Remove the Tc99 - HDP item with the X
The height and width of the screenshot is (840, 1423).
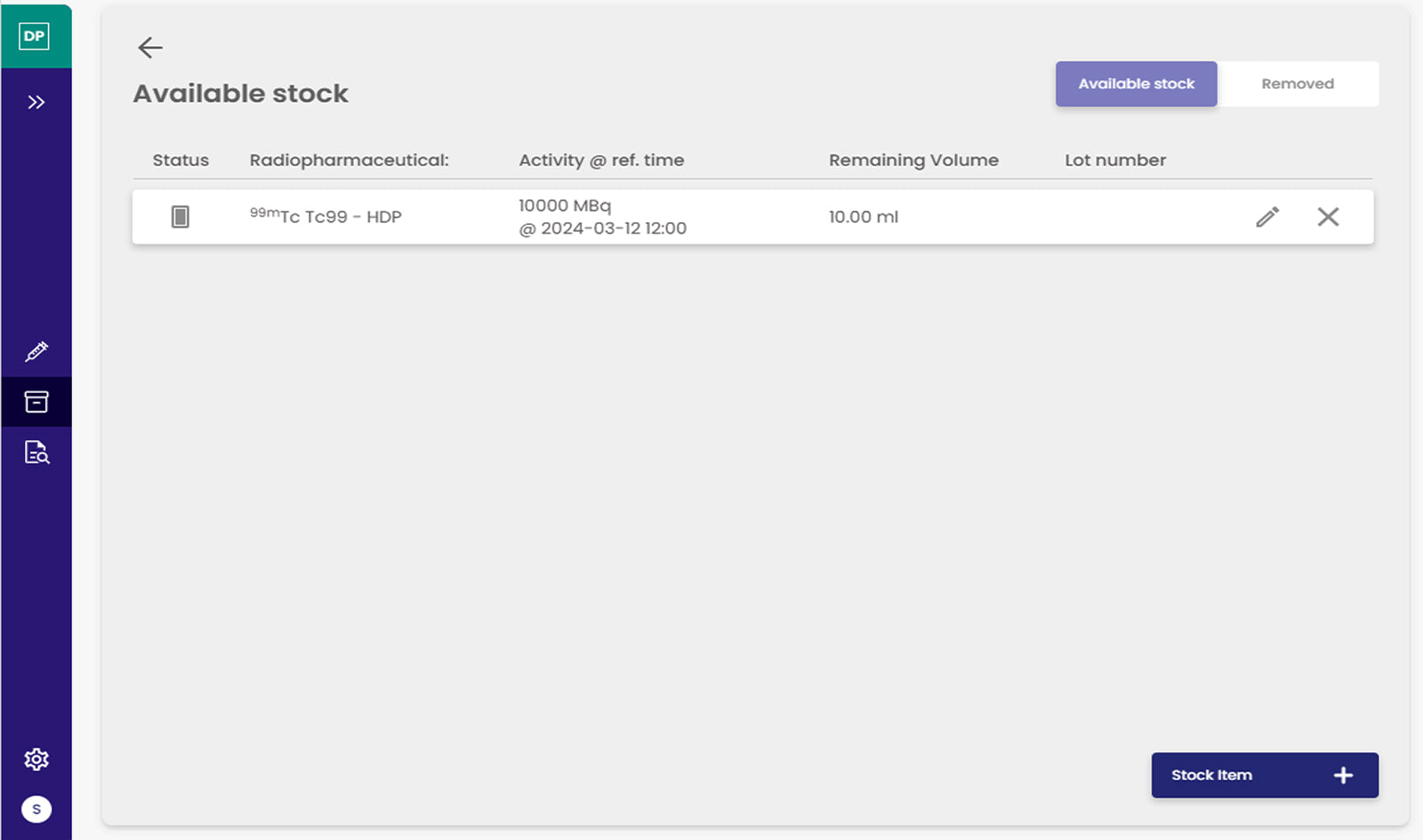click(x=1328, y=217)
